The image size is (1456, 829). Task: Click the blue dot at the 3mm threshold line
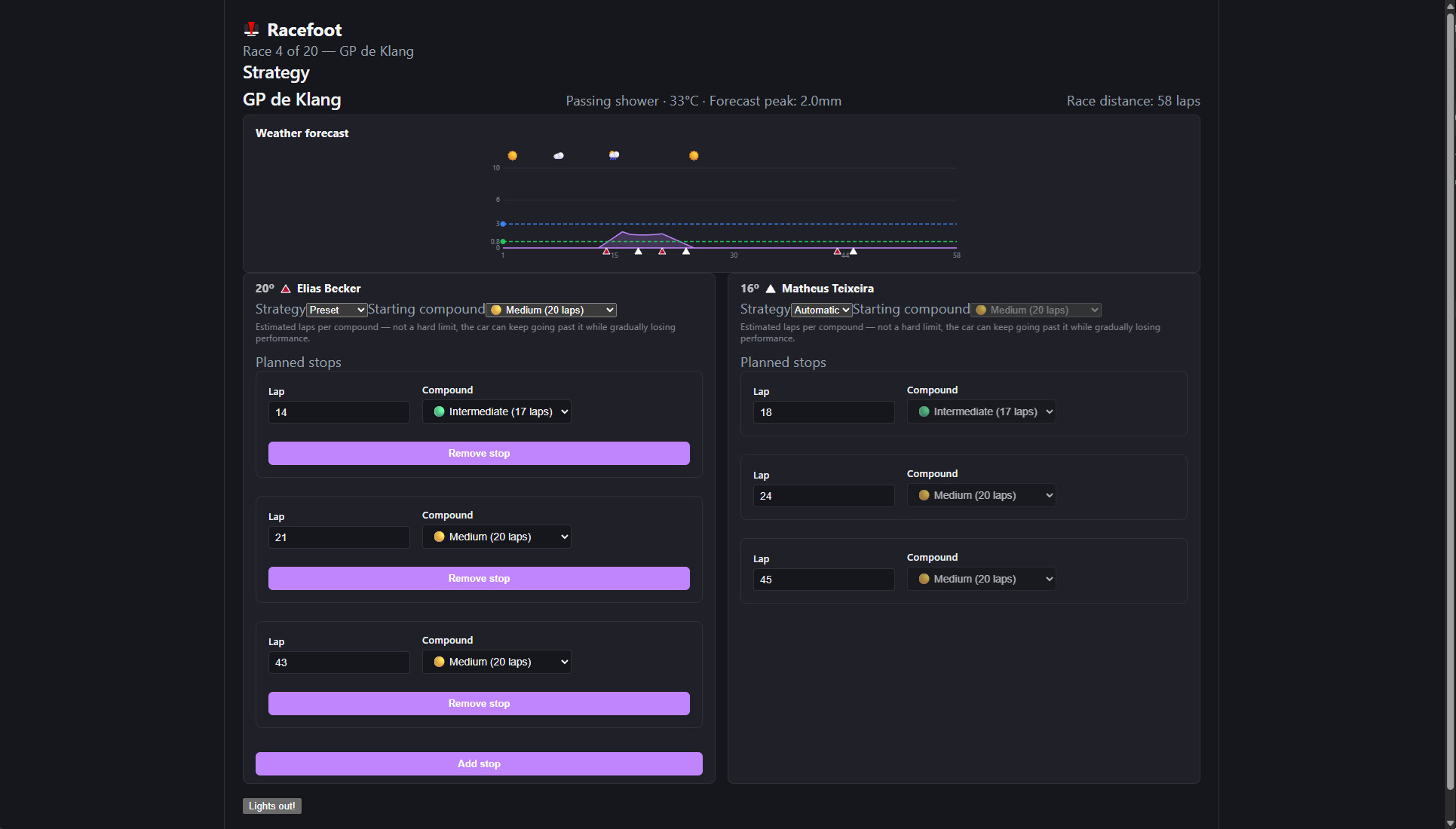coord(503,224)
